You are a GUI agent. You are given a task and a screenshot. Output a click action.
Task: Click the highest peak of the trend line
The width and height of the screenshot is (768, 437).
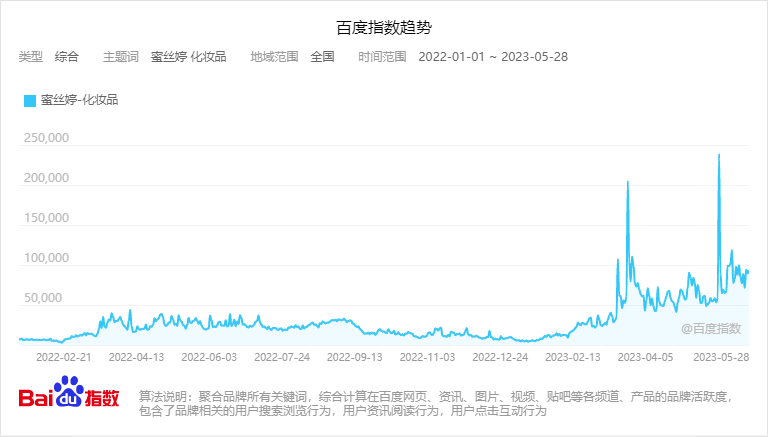click(719, 155)
